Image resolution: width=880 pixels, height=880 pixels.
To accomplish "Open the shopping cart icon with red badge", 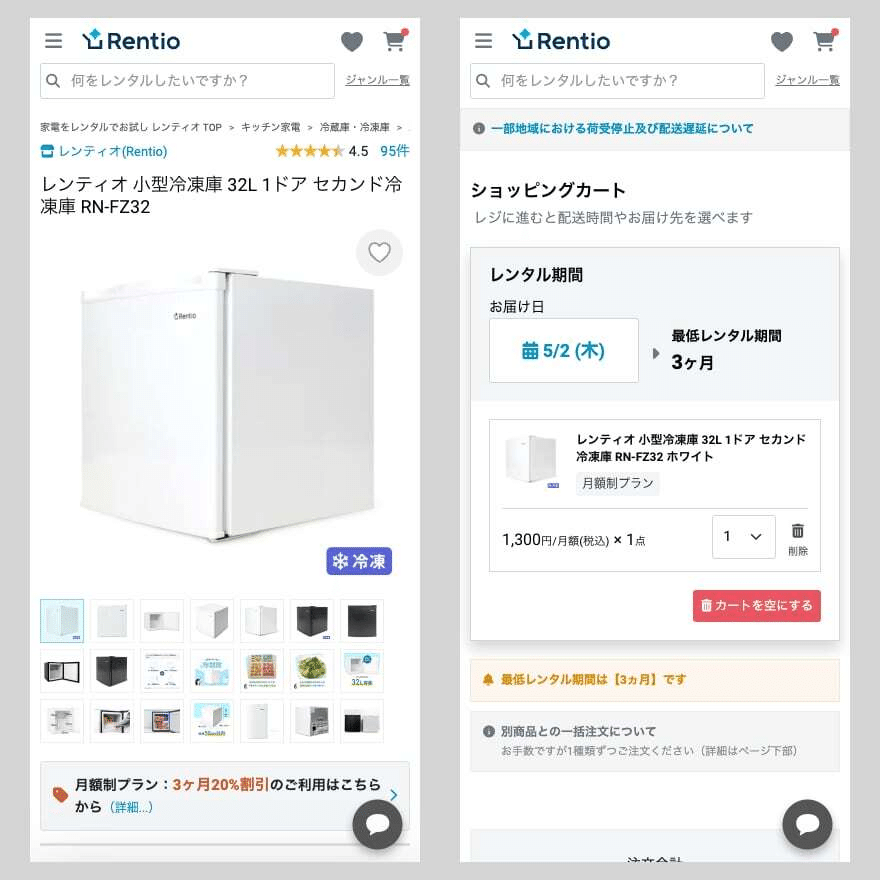I will [x=395, y=42].
